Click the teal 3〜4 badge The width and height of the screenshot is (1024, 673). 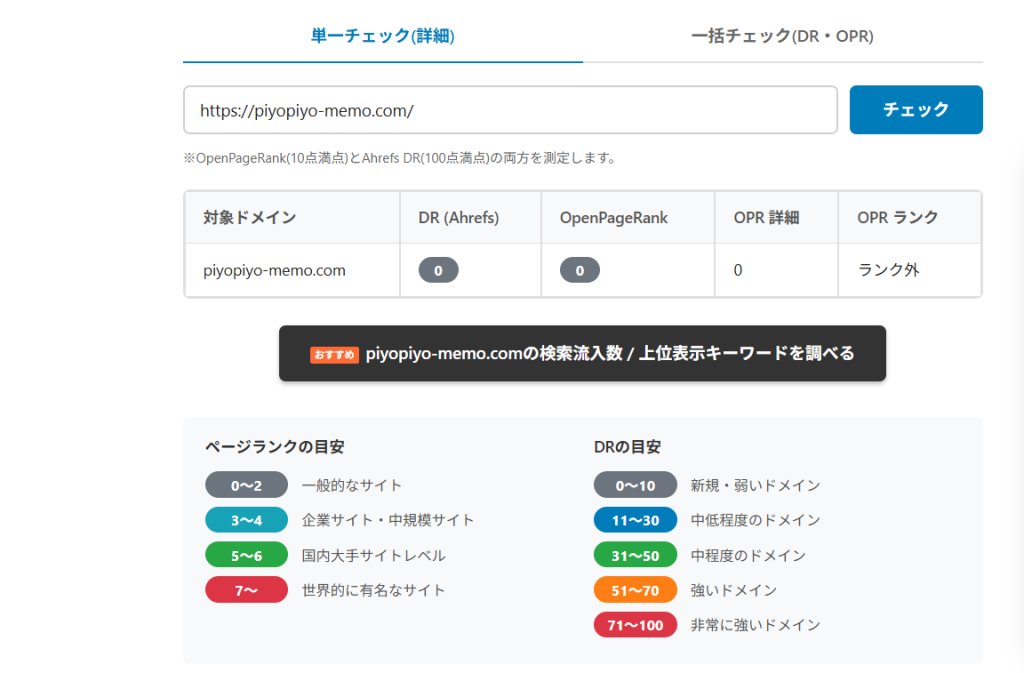246,520
